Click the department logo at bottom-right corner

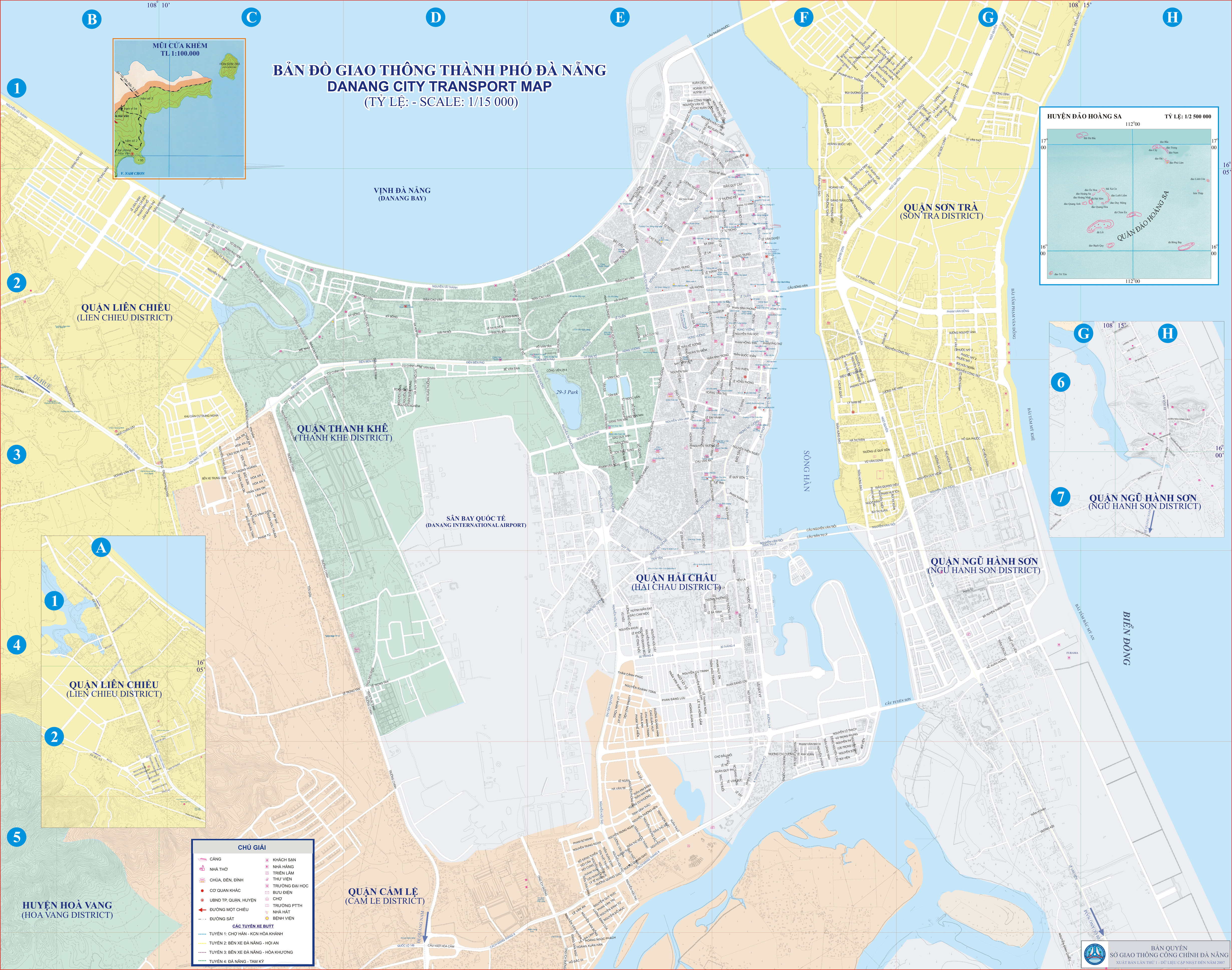point(1095,954)
